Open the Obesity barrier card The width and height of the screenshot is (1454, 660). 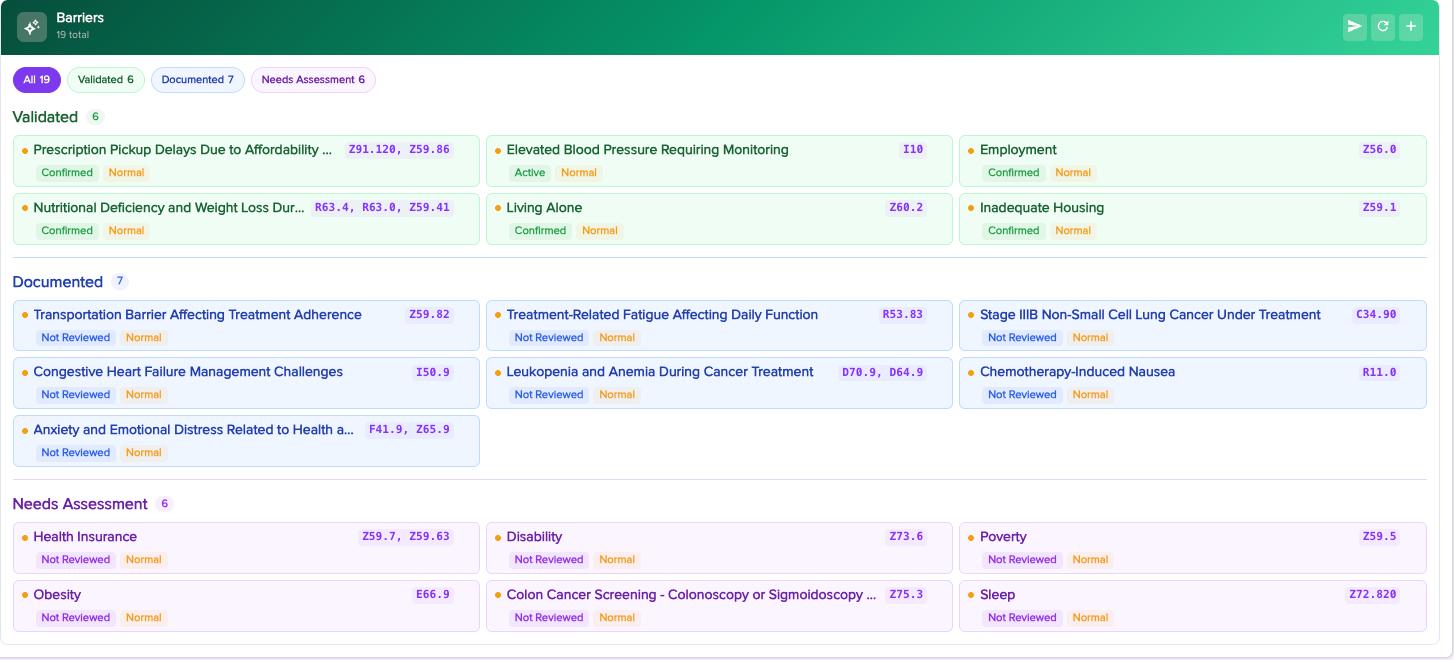click(x=246, y=606)
